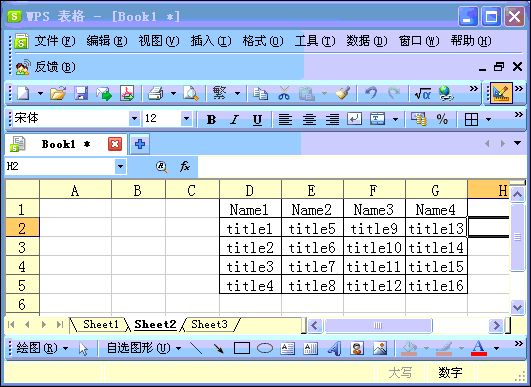Viewport: 531px width, 387px height.
Task: Apply cell borders grid icon
Action: pos(471,119)
